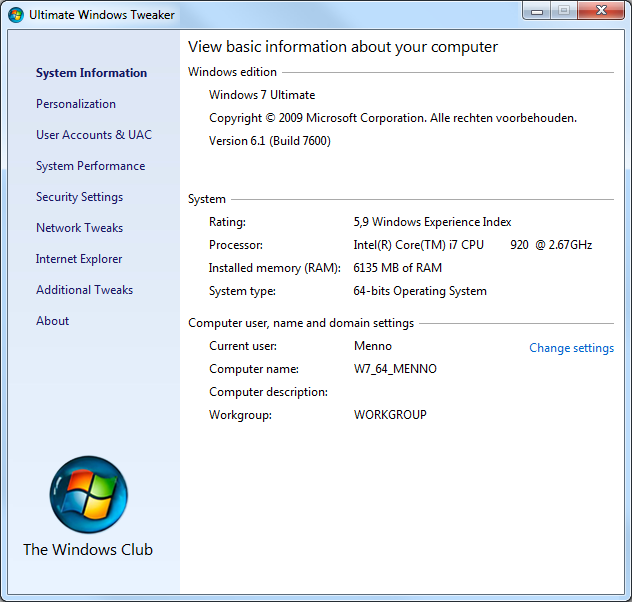
Task: Click the 'System type:' label
Action: click(x=242, y=291)
